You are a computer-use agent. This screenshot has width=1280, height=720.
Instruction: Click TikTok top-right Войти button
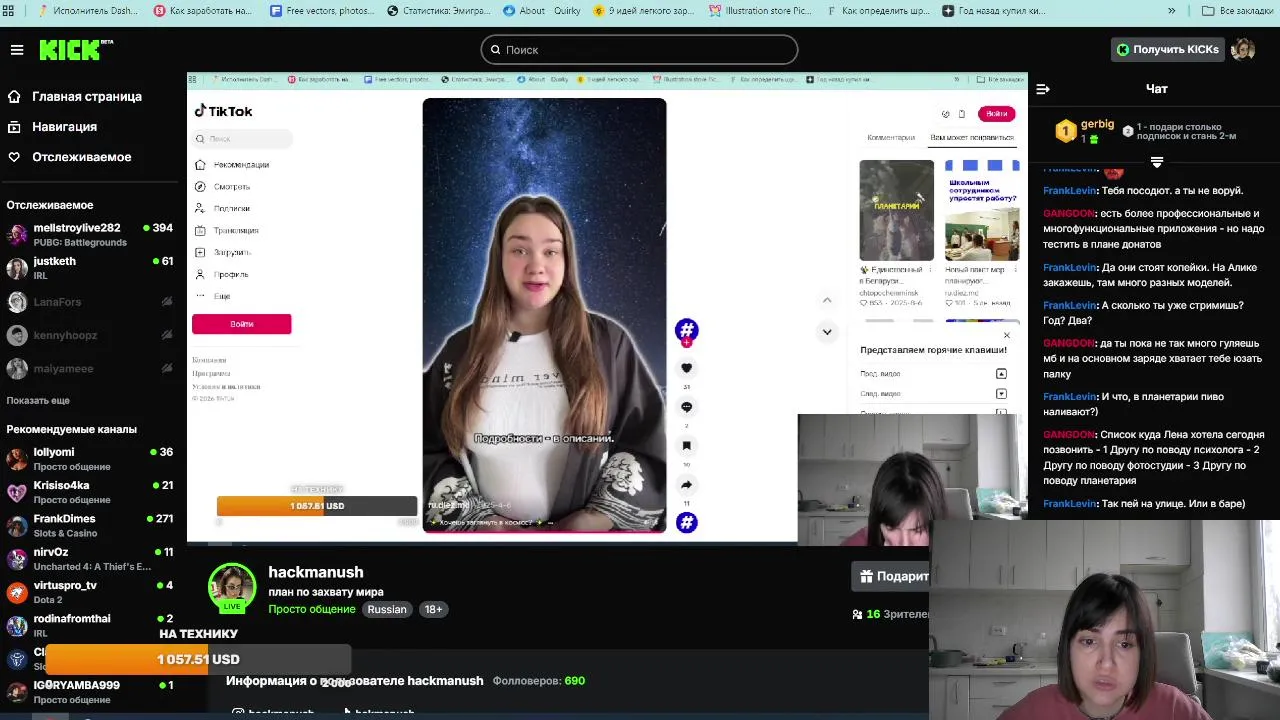pos(996,113)
